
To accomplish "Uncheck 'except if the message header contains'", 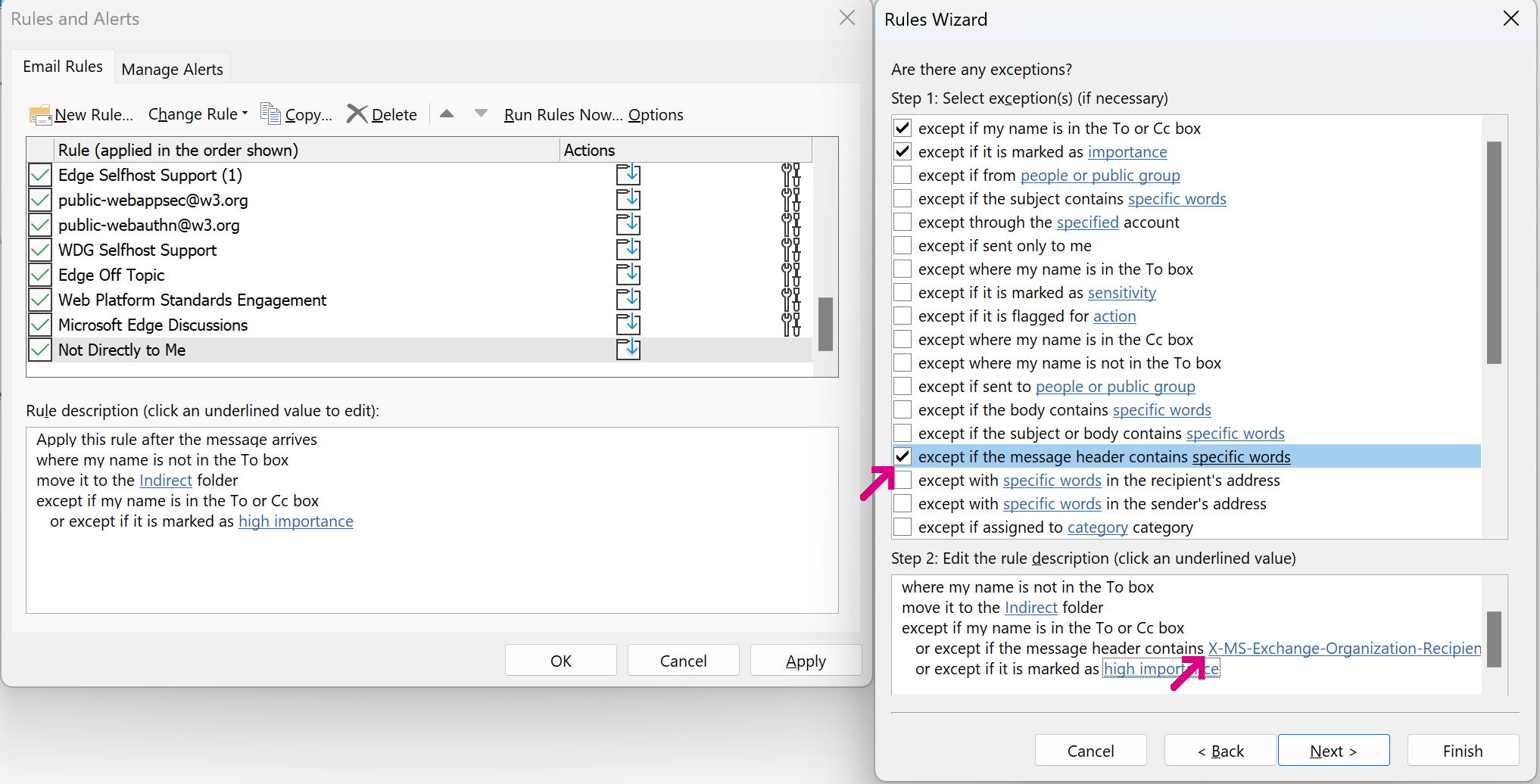I will [x=902, y=457].
